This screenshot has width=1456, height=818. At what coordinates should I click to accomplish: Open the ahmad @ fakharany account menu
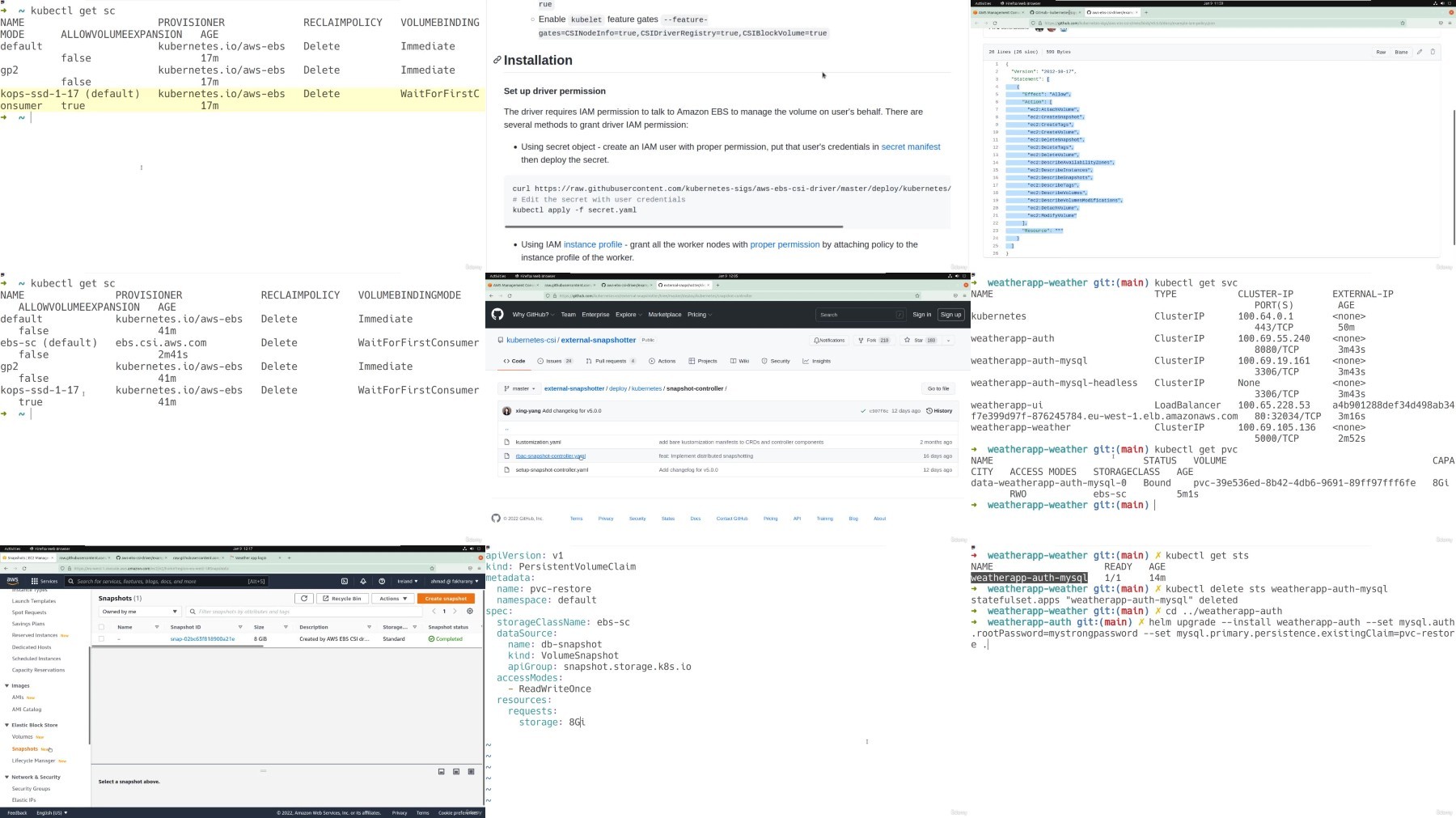[x=455, y=581]
